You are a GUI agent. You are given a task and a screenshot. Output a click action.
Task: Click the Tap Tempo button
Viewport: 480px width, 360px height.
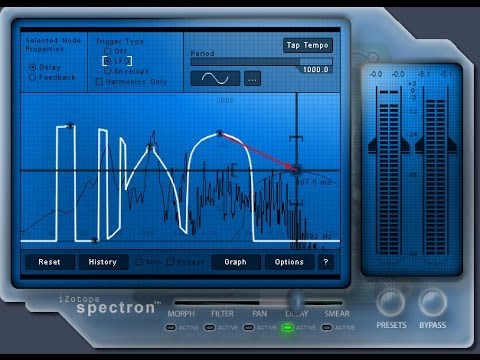pos(308,45)
